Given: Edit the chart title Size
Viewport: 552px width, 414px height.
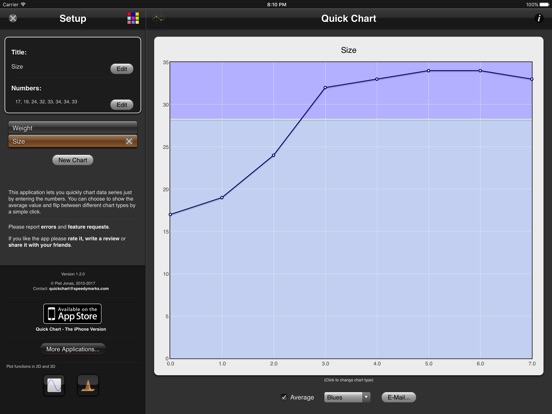Looking at the screenshot, I should pyautogui.click(x=122, y=69).
